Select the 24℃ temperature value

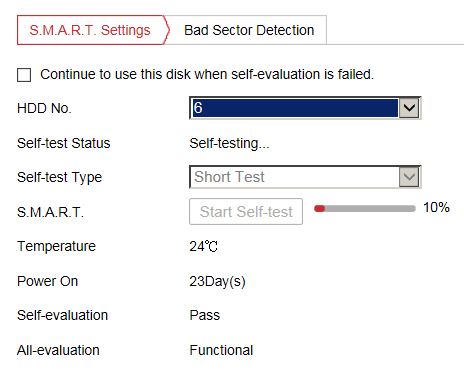click(x=204, y=247)
